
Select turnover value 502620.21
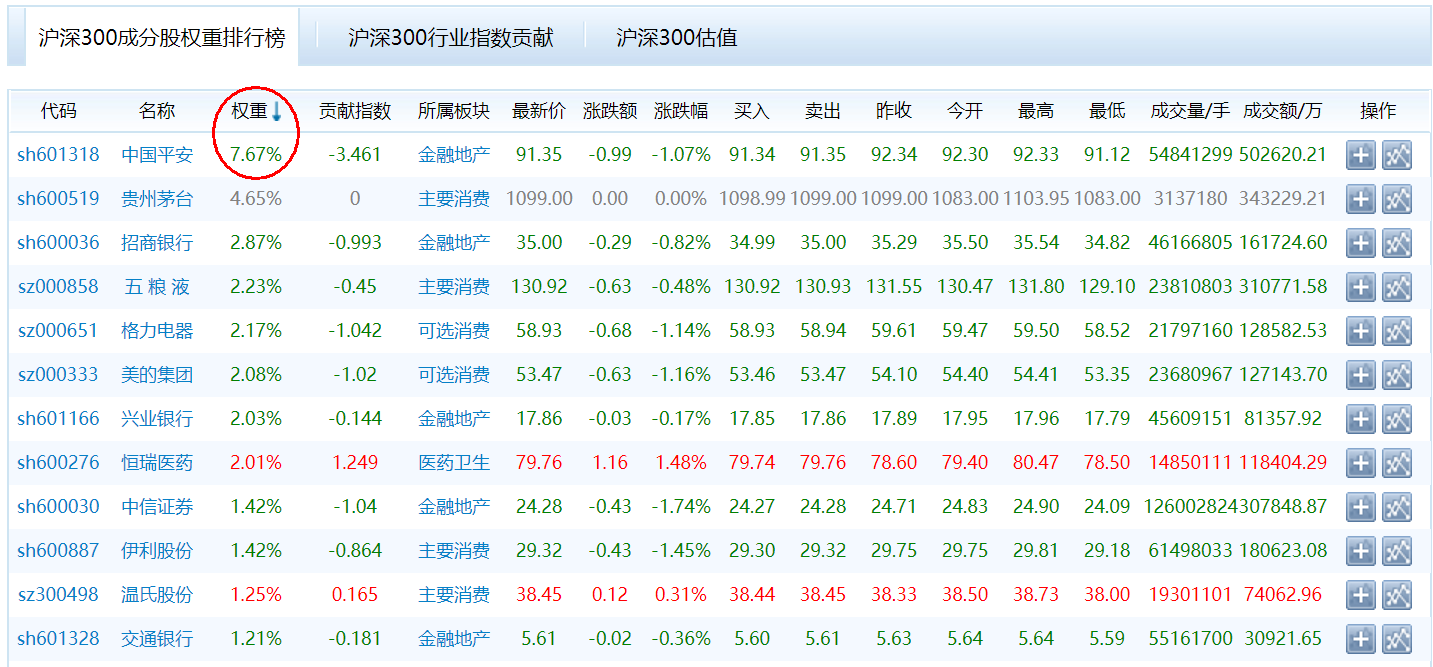pyautogui.click(x=1283, y=155)
